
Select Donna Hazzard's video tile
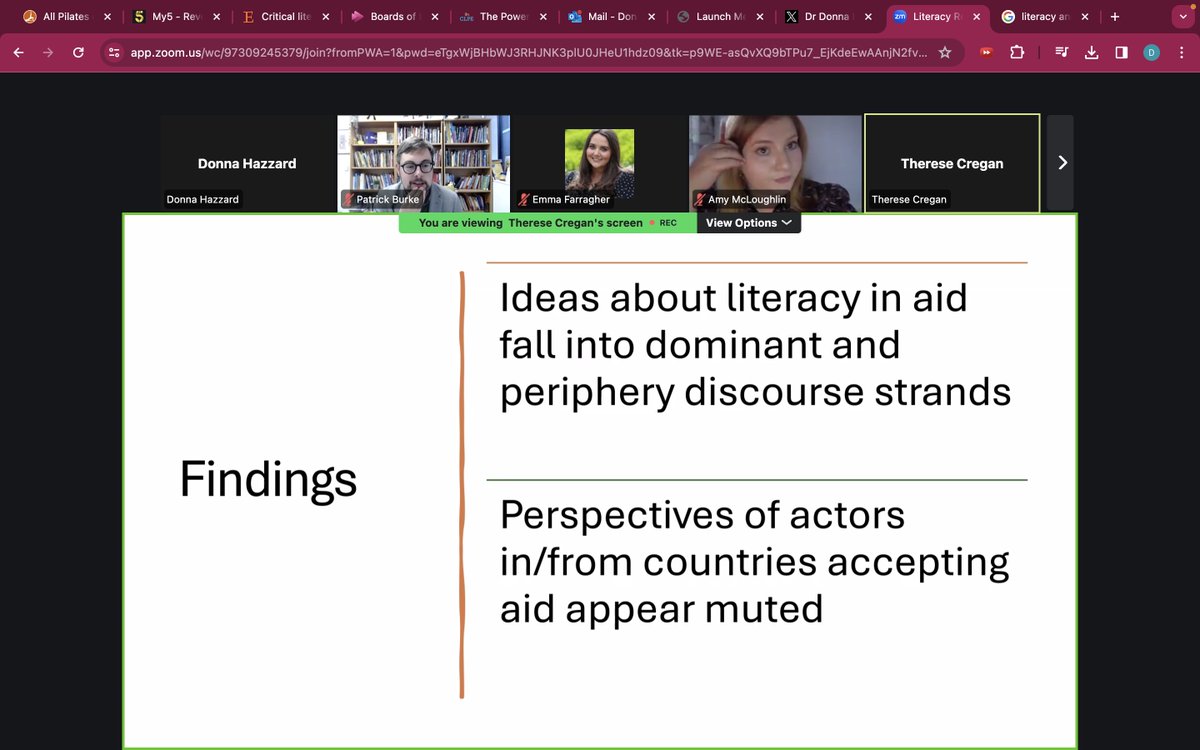tap(247, 163)
